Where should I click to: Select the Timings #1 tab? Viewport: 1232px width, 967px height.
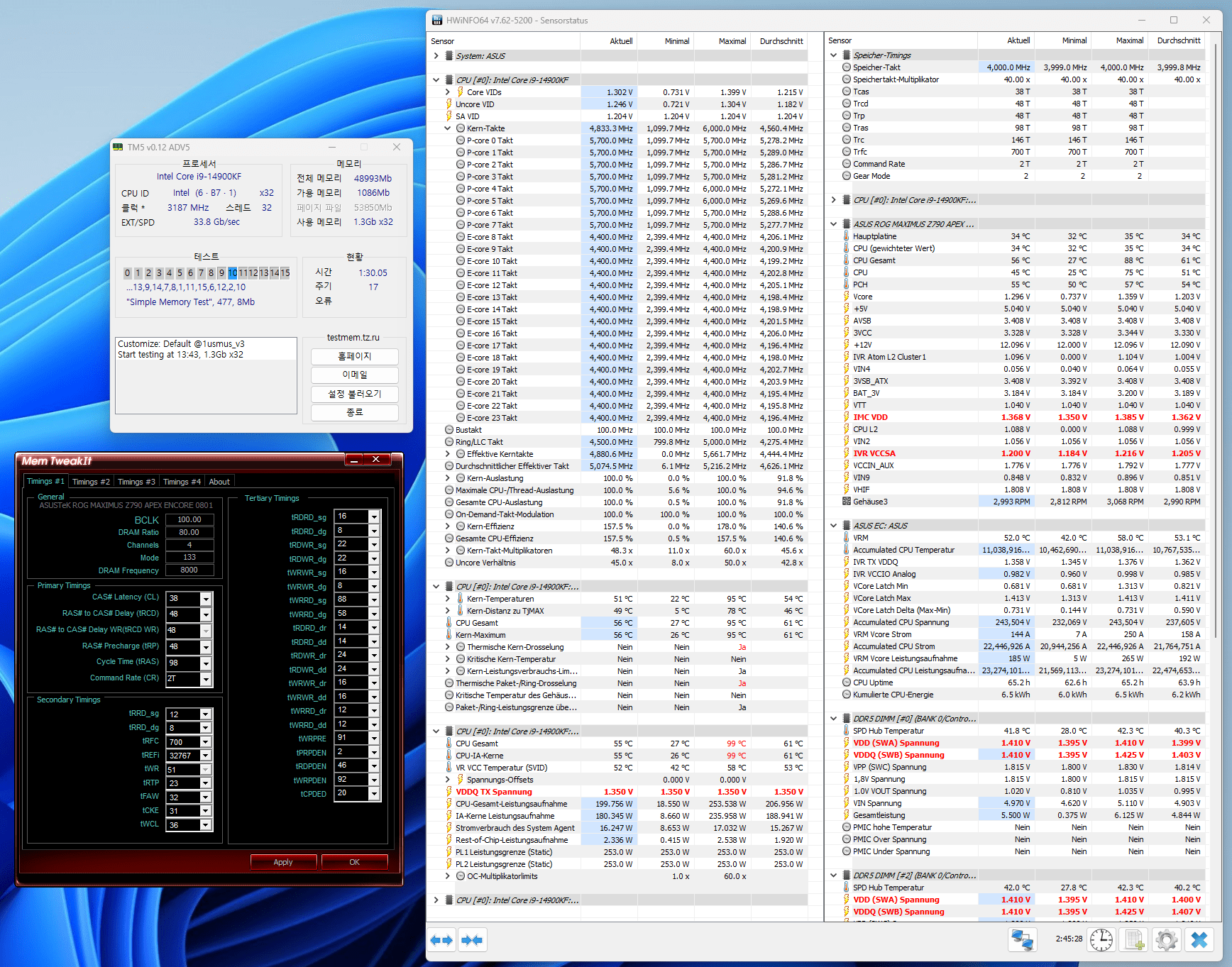click(x=45, y=481)
